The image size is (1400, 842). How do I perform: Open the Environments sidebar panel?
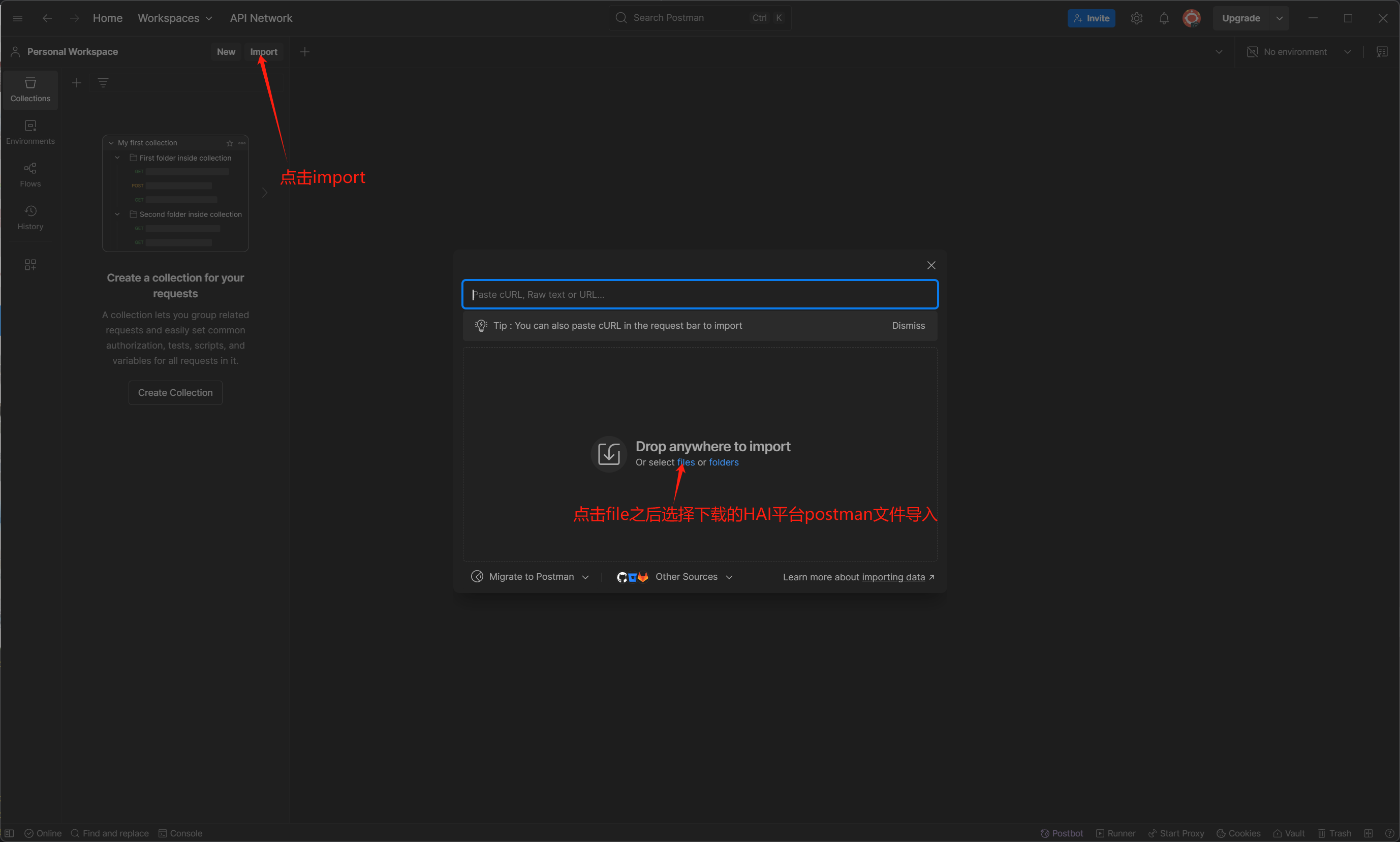[x=30, y=132]
